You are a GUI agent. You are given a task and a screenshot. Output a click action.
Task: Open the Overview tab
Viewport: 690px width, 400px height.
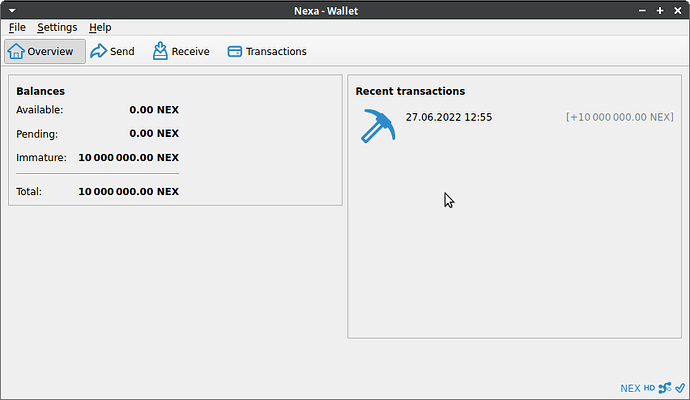pos(45,51)
